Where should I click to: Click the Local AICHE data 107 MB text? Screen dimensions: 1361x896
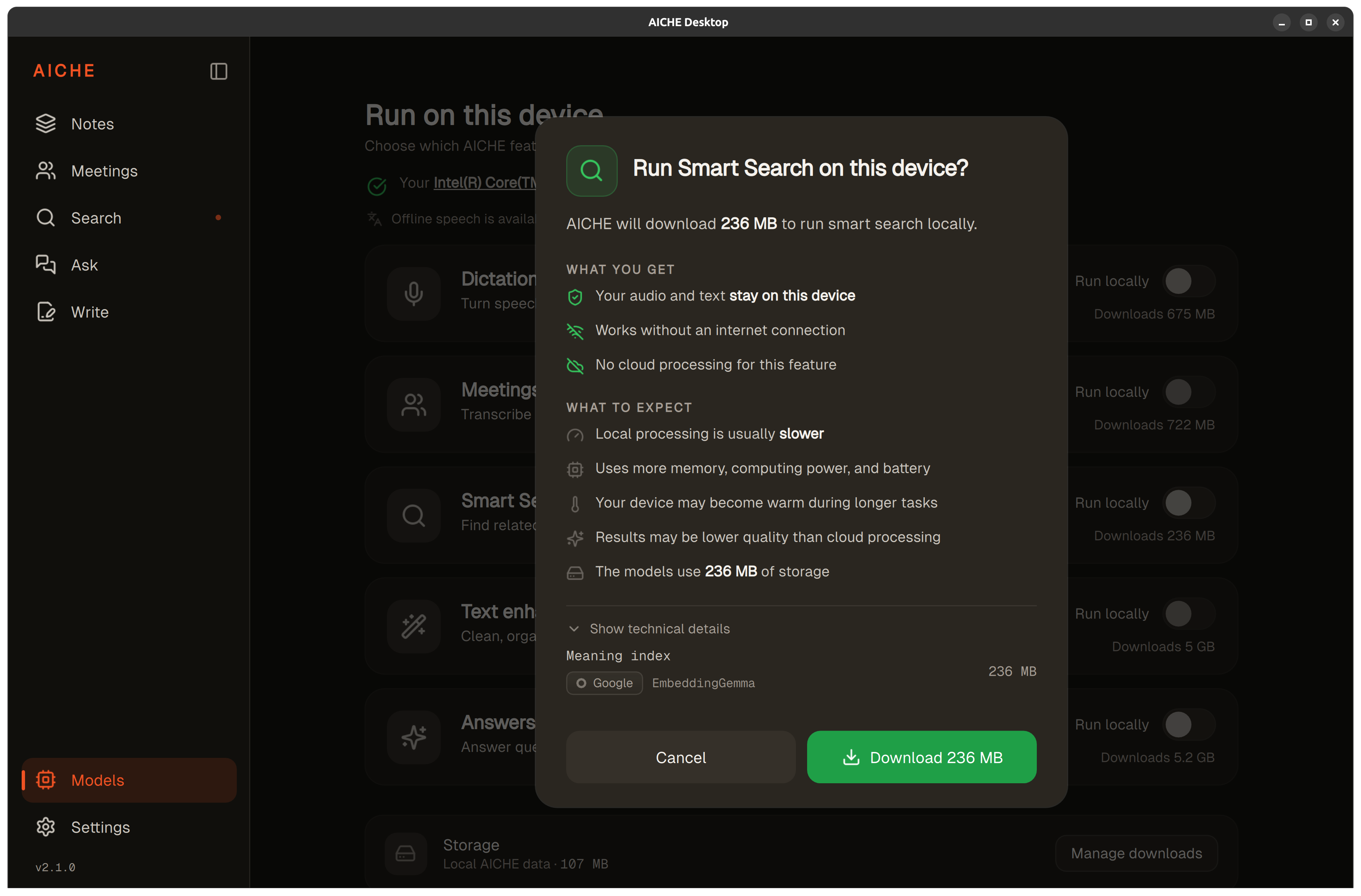[x=526, y=864]
